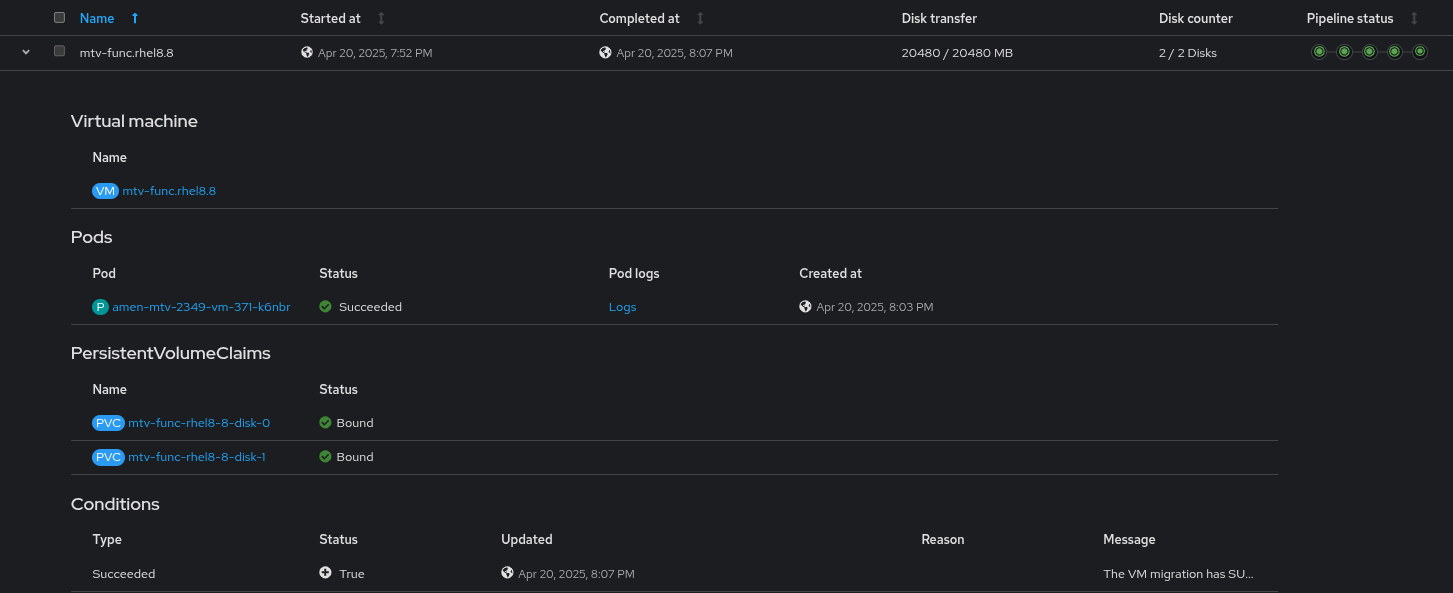Click the first pipeline status step circle
The width and height of the screenshot is (1453, 593).
click(1319, 52)
